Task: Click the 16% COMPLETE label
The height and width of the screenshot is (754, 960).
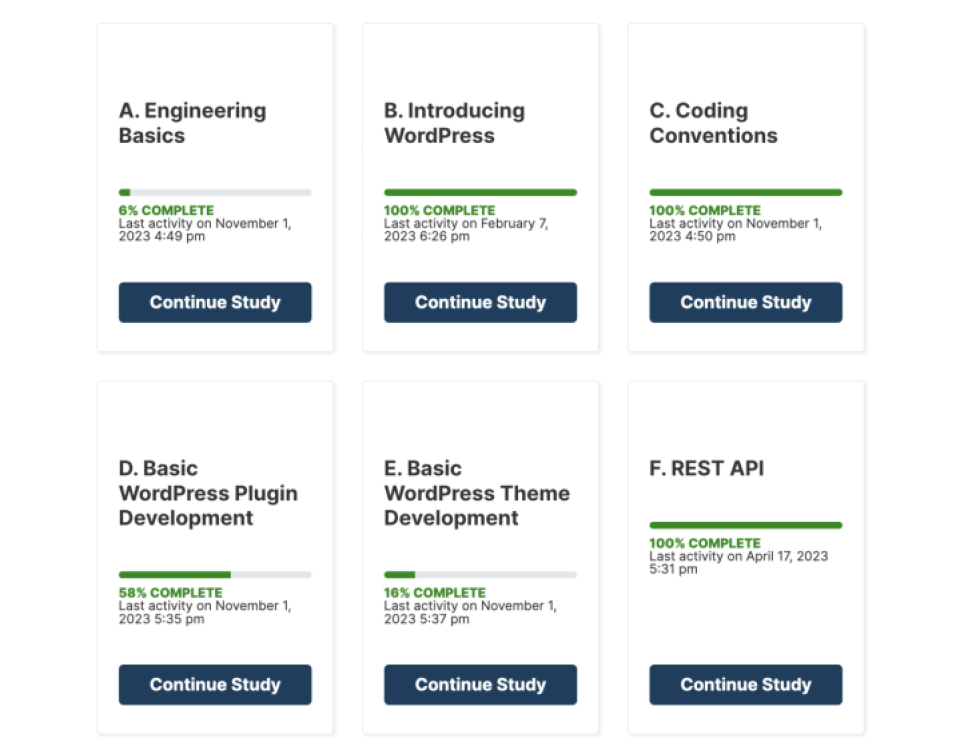Action: point(435,592)
